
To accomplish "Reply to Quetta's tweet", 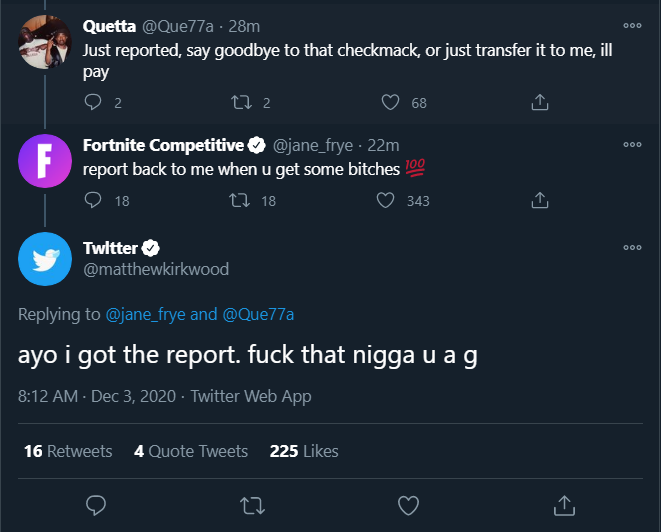I will (x=93, y=102).
